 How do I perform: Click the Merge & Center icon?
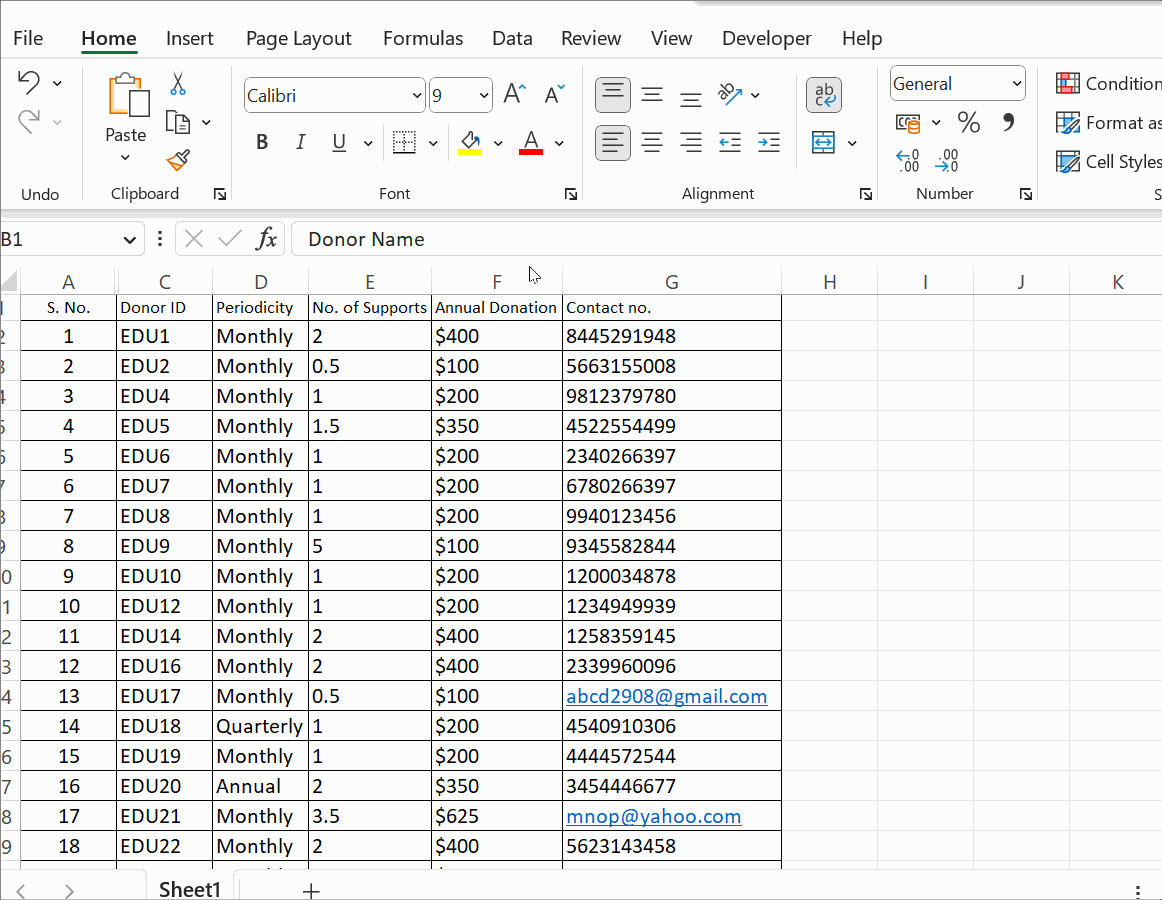pos(823,143)
